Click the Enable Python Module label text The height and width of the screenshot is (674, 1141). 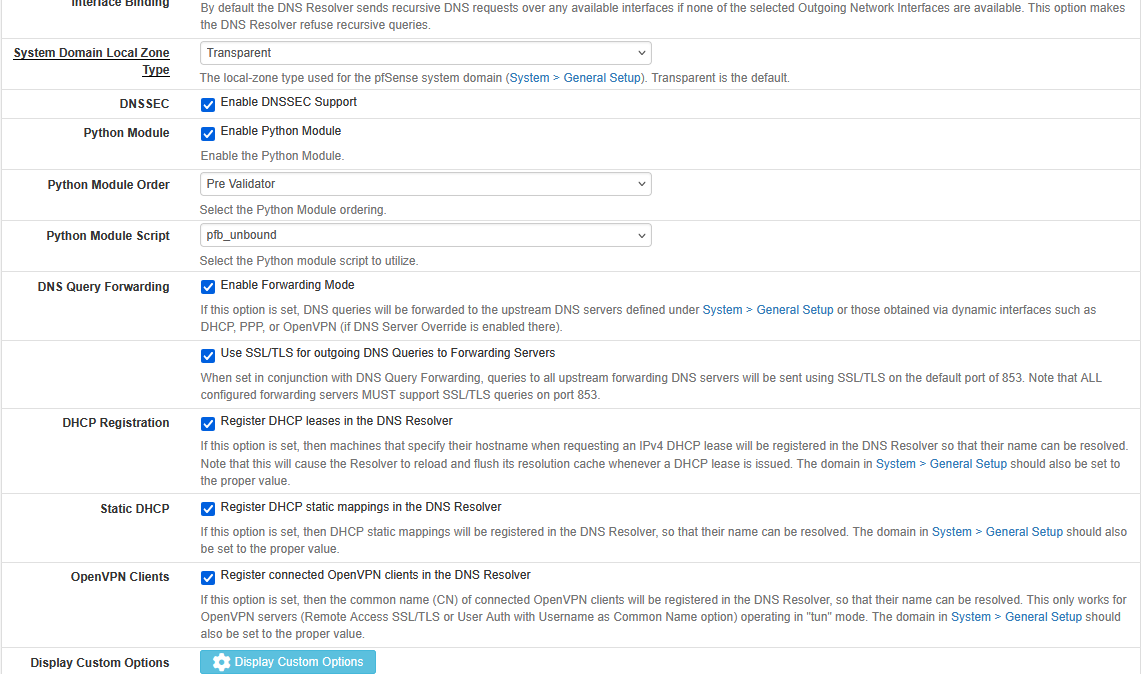tap(281, 131)
